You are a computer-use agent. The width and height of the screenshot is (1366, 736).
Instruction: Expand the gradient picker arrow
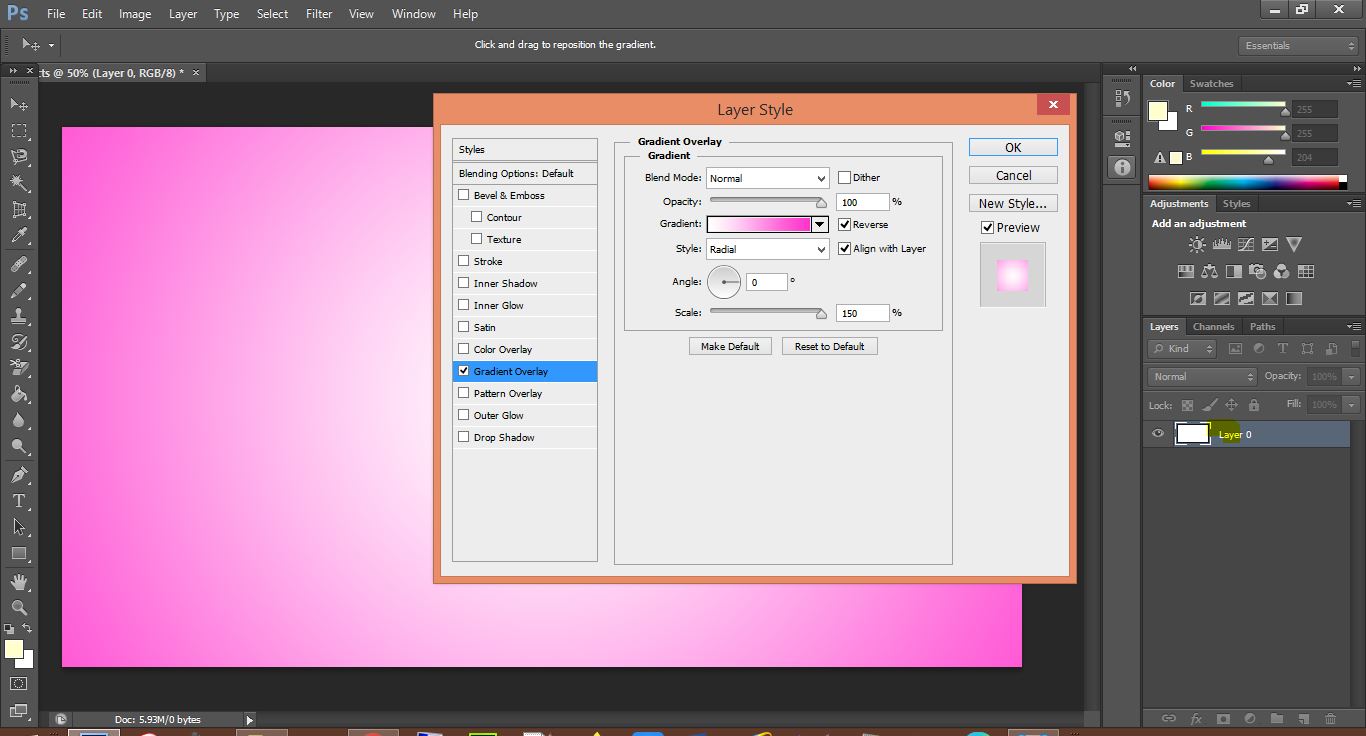820,225
